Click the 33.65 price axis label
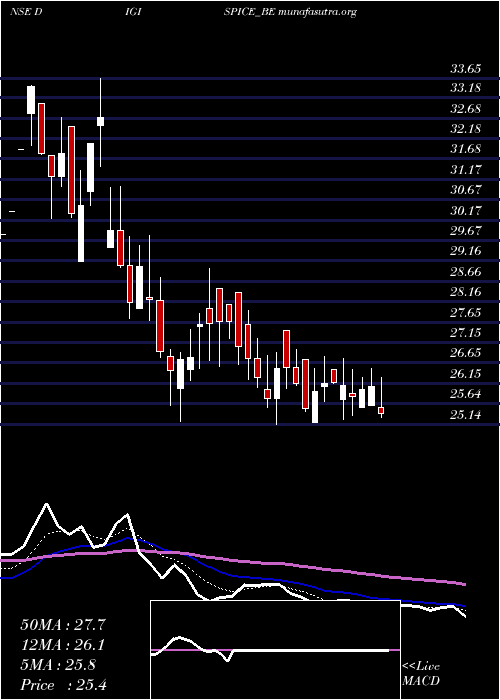 (465, 69)
